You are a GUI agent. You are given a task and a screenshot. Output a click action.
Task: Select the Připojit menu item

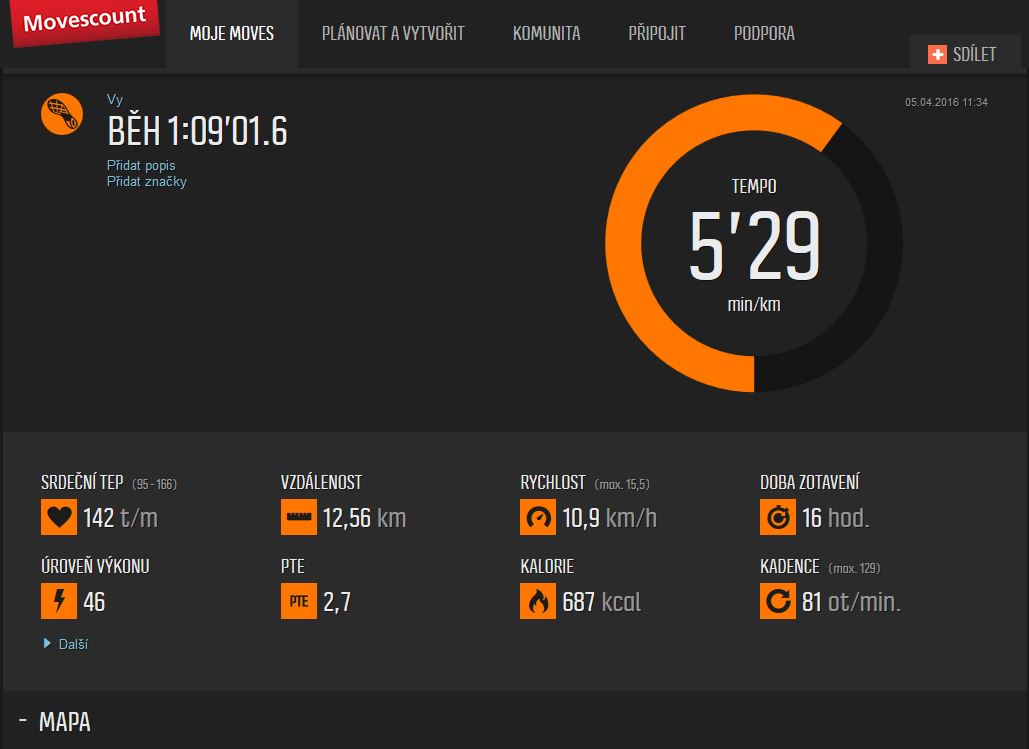657,34
